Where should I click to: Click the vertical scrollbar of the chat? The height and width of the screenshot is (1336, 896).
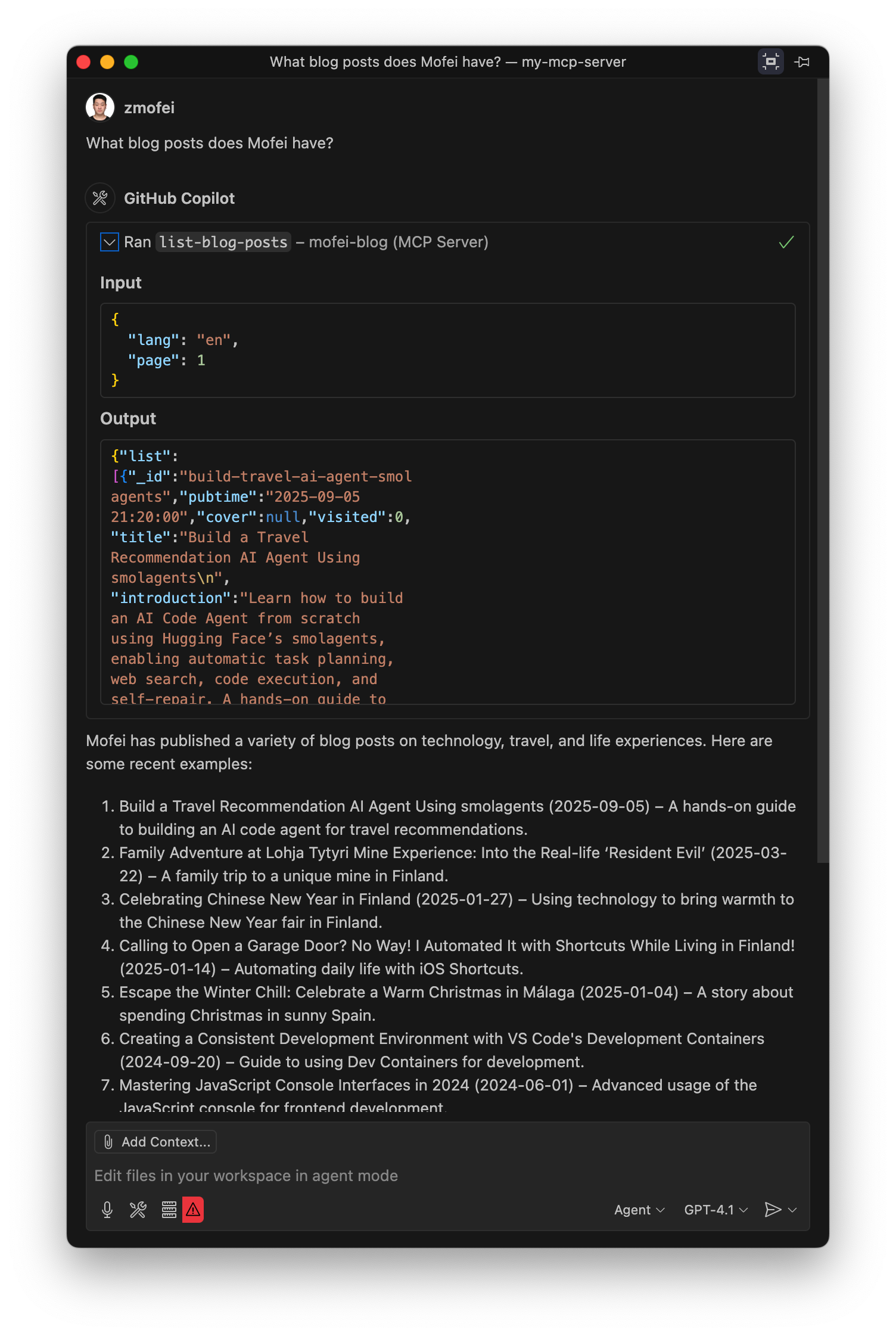(x=823, y=471)
